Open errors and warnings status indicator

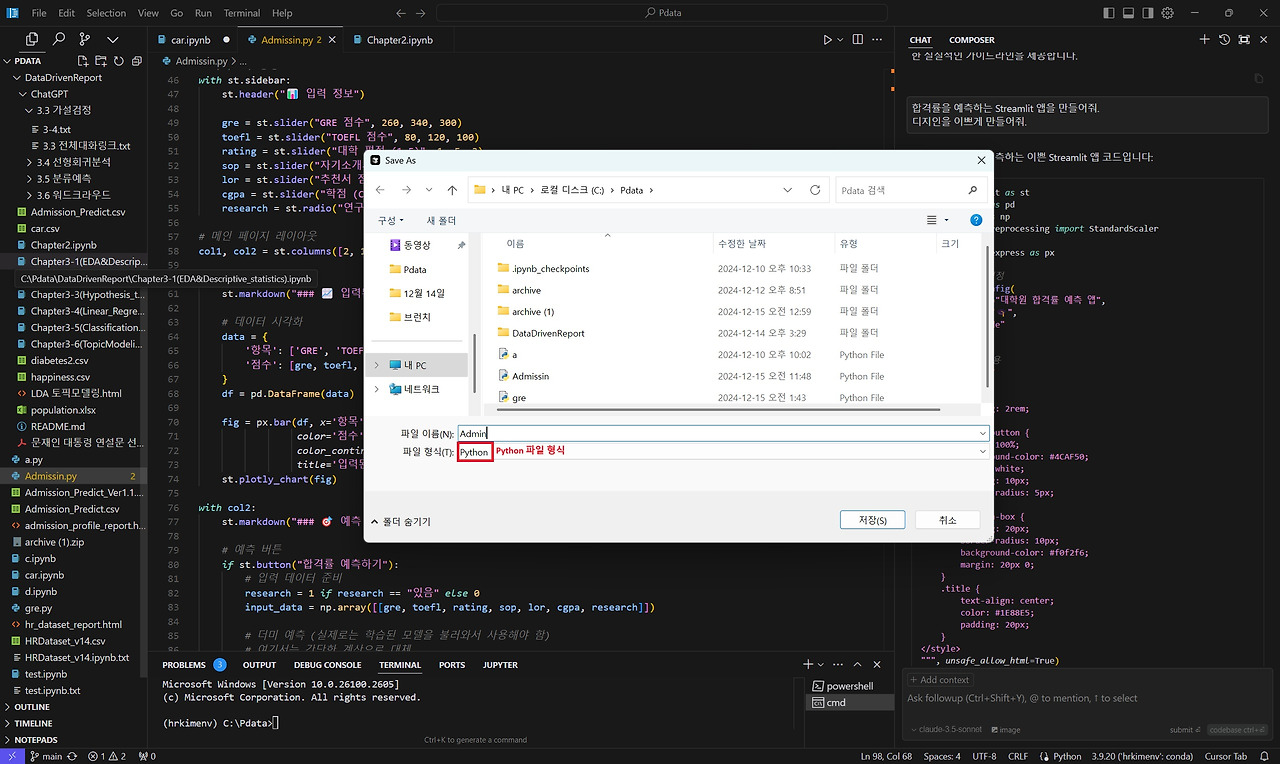pos(107,756)
